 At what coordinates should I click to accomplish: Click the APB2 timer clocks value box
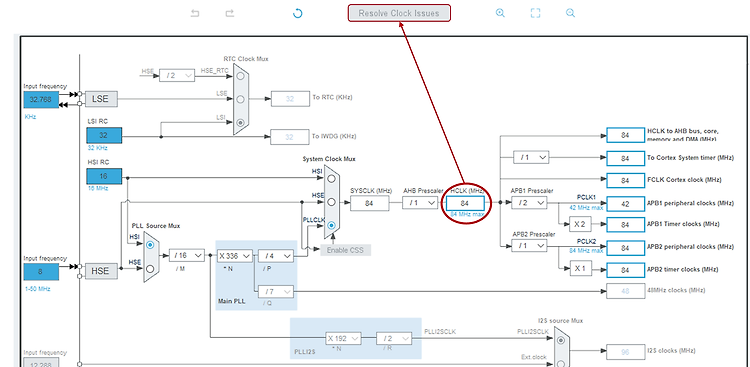click(x=625, y=270)
